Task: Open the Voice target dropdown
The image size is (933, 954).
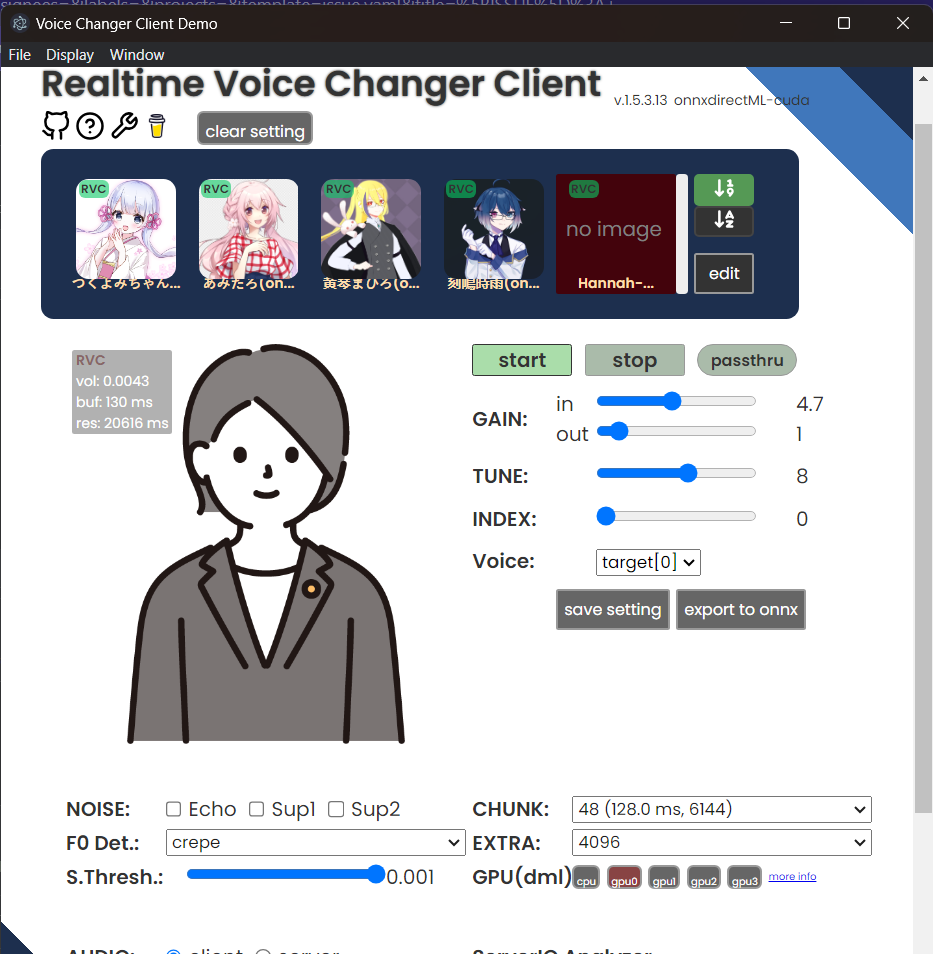Action: pyautogui.click(x=648, y=562)
